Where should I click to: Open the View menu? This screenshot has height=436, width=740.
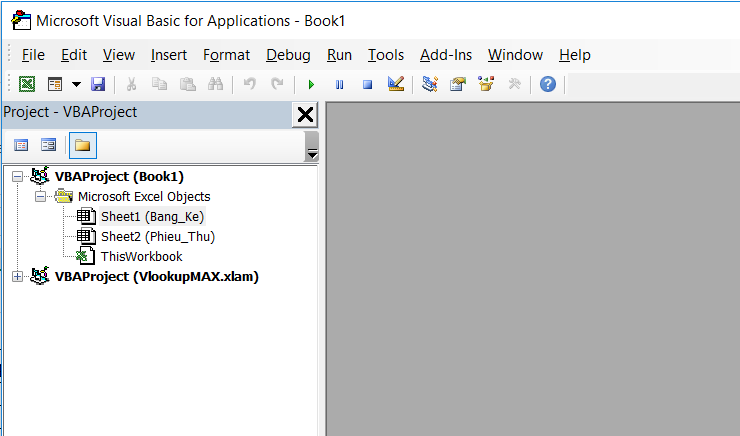119,55
